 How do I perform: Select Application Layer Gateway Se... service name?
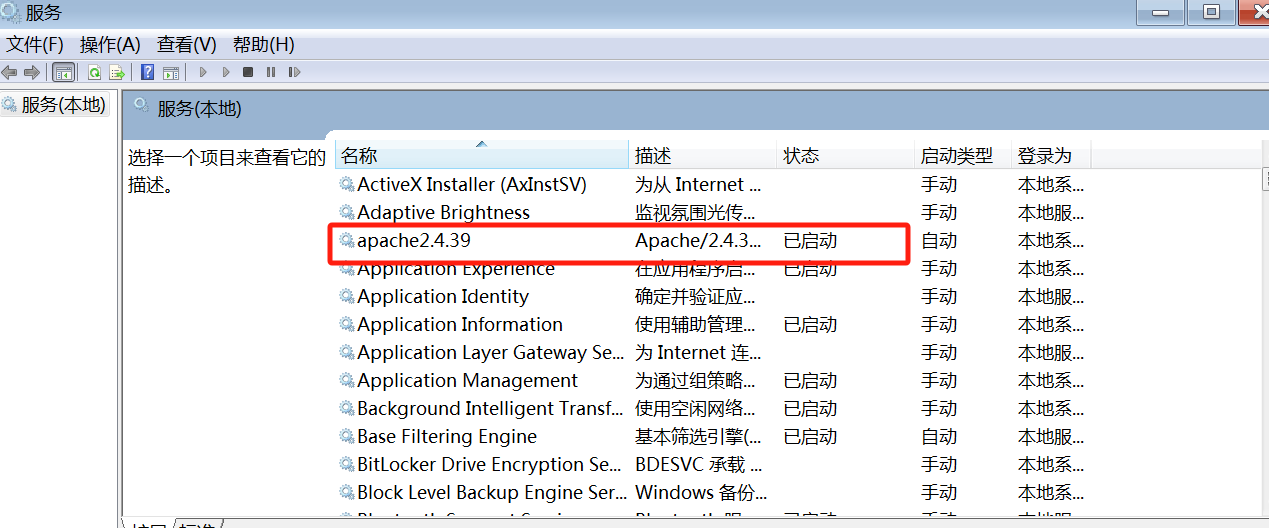[x=490, y=352]
